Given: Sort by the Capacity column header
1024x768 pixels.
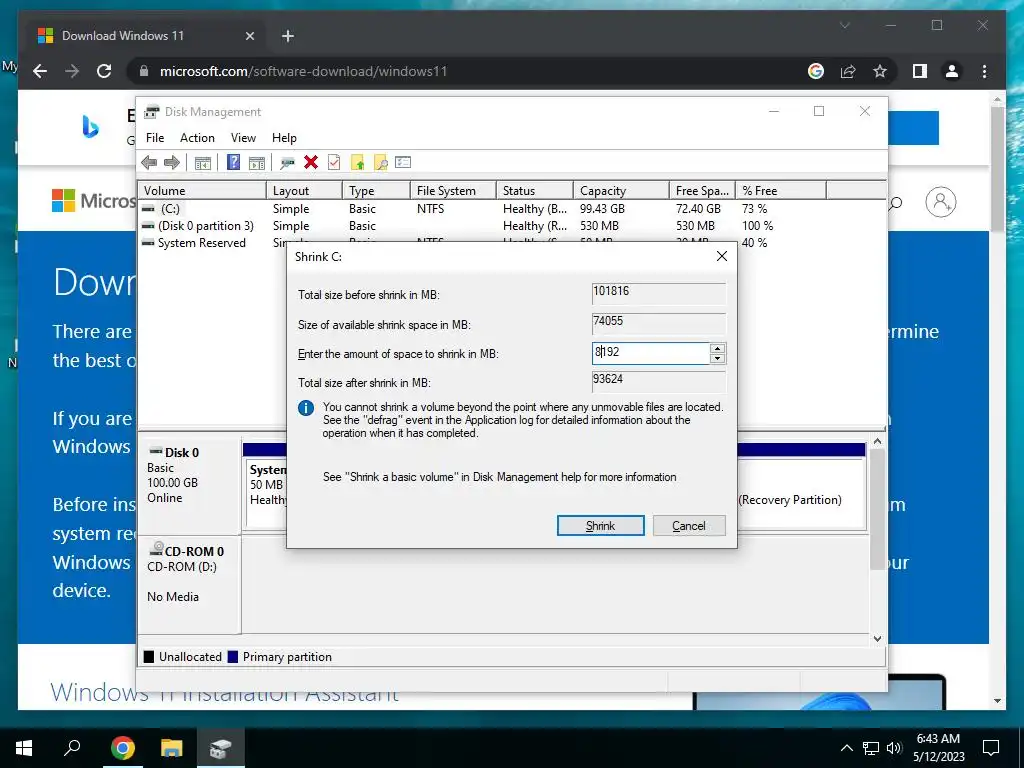Looking at the screenshot, I should [x=621, y=191].
